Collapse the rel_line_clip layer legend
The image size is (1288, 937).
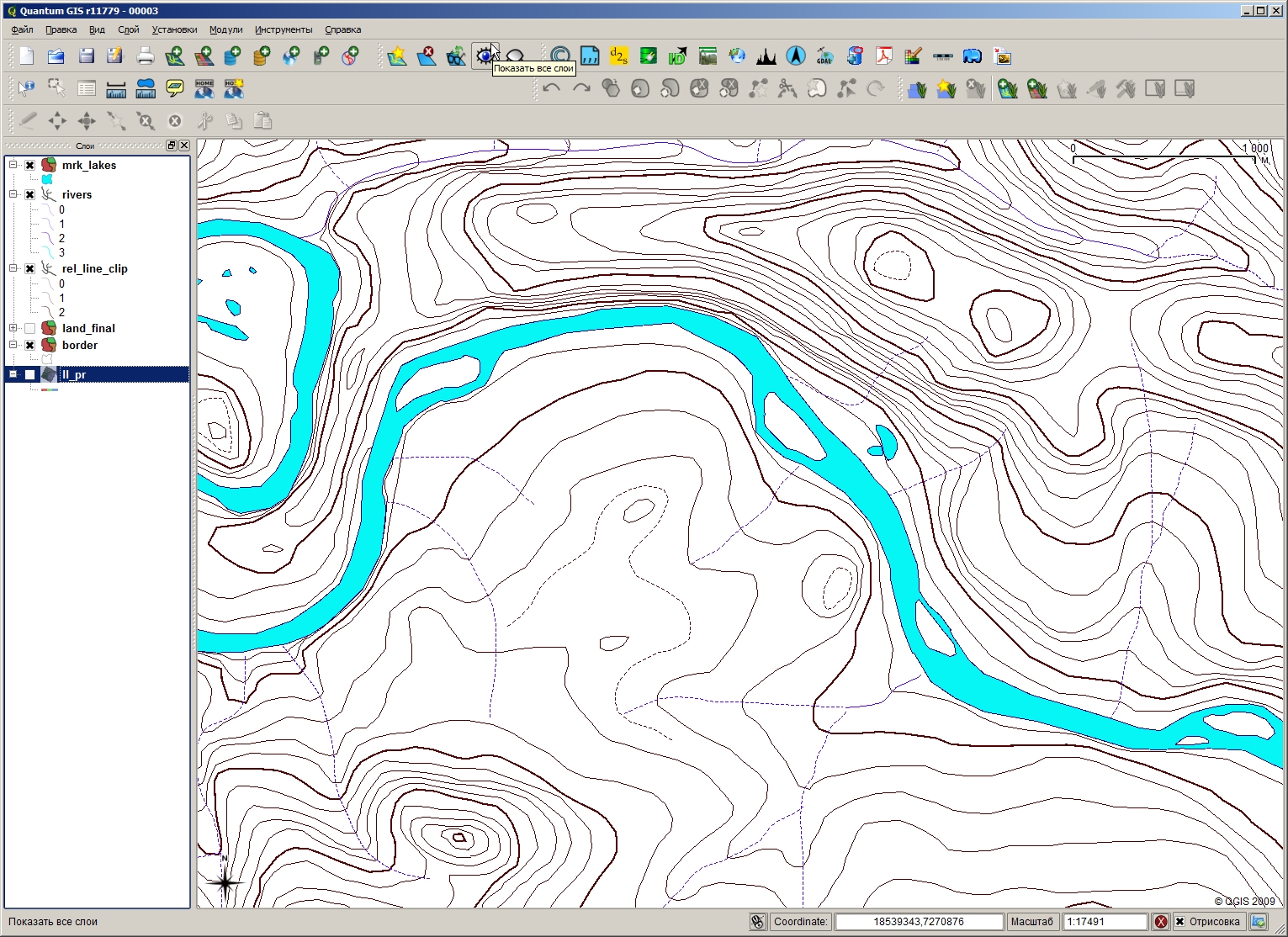(13, 268)
